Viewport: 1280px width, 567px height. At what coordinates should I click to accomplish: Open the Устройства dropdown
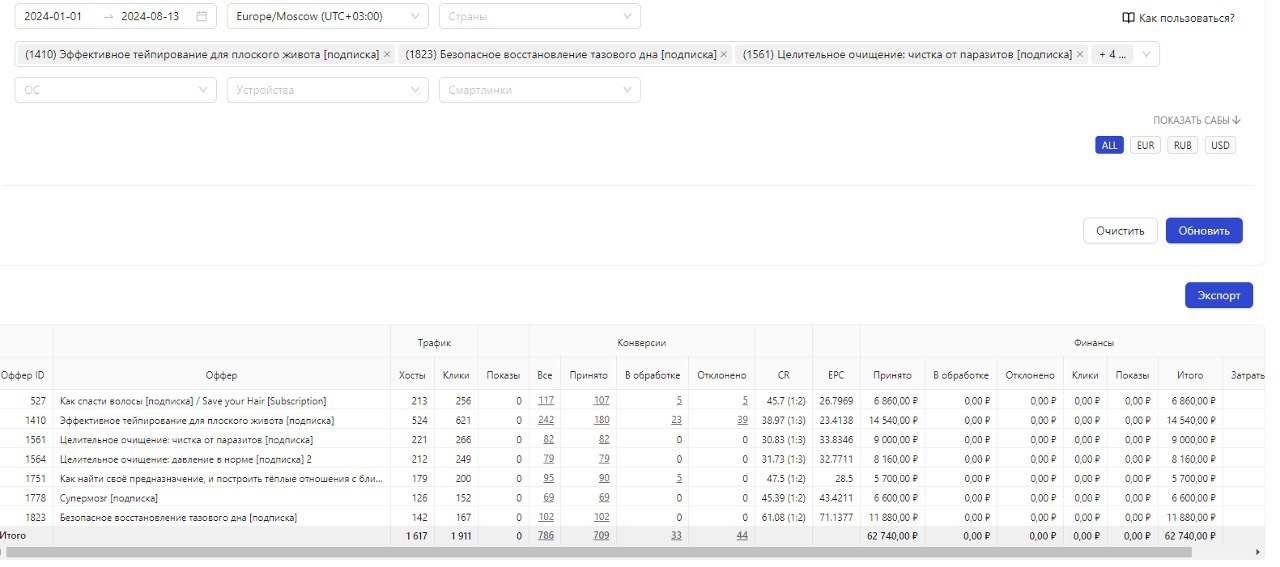click(328, 90)
